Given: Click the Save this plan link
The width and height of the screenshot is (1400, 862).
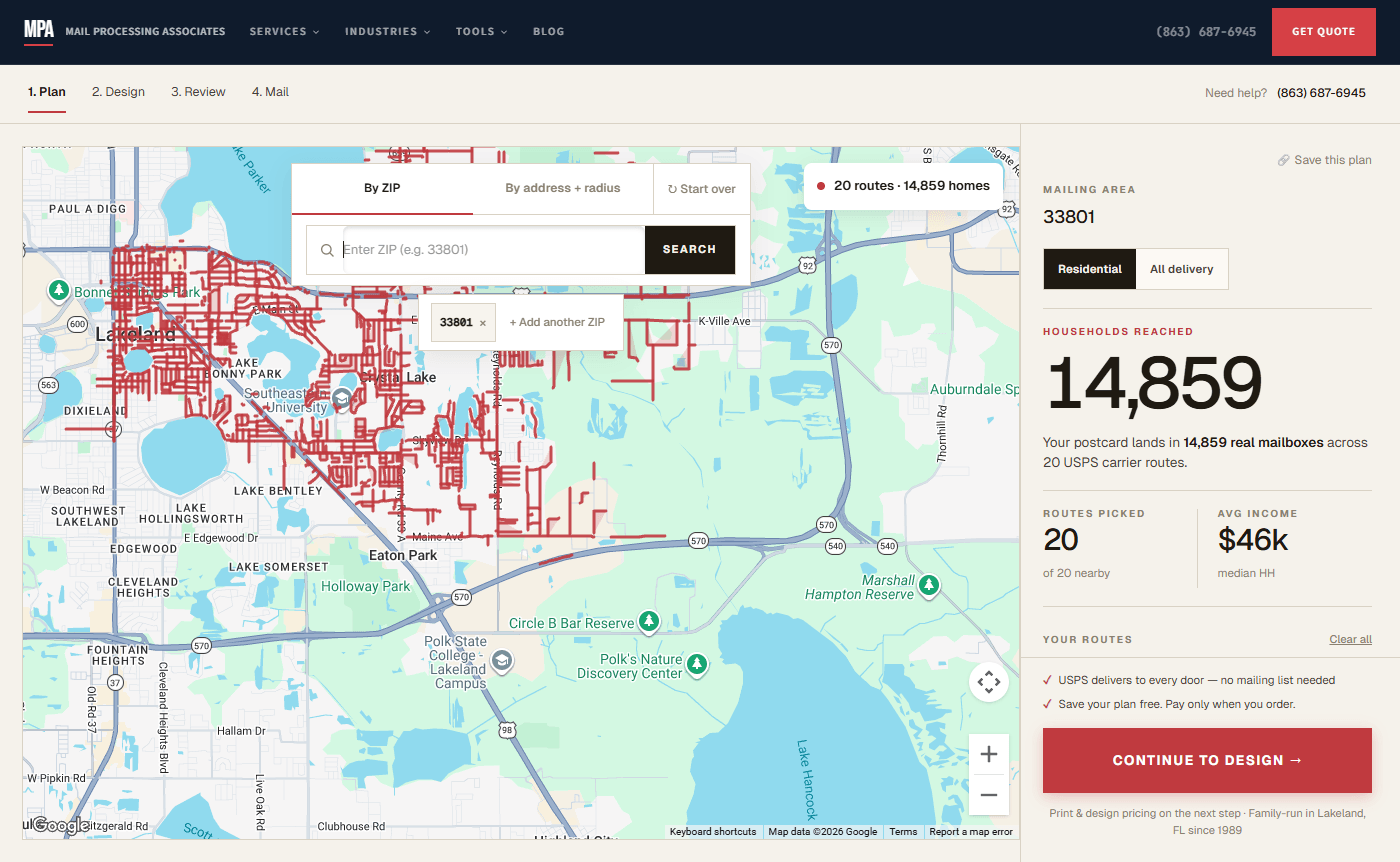Looking at the screenshot, I should click(x=1324, y=160).
